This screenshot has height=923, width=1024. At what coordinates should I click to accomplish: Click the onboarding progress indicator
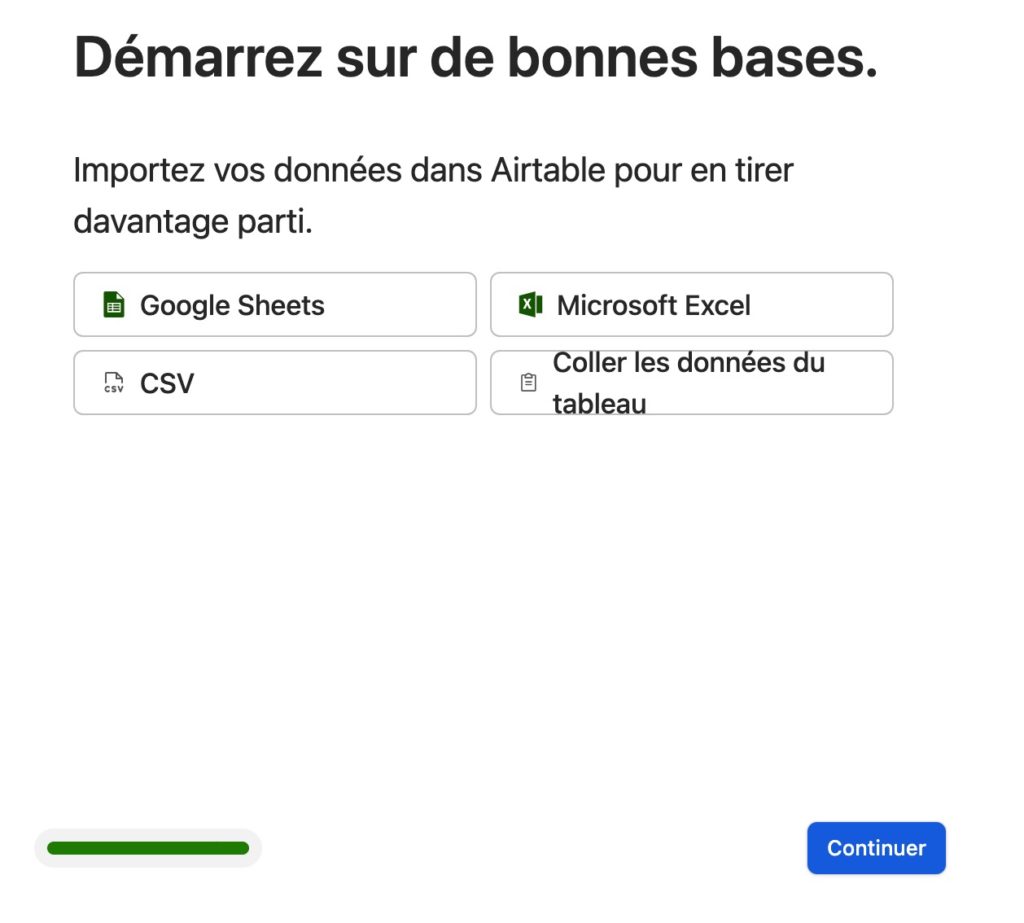pyautogui.click(x=148, y=847)
